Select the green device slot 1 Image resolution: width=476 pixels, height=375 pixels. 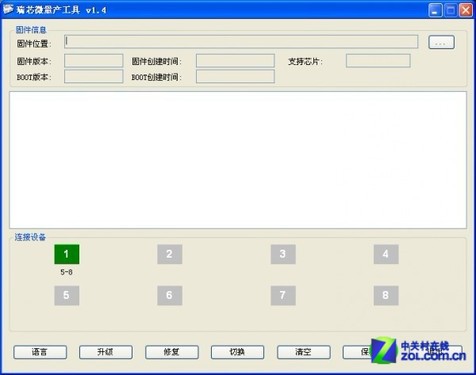(x=67, y=254)
